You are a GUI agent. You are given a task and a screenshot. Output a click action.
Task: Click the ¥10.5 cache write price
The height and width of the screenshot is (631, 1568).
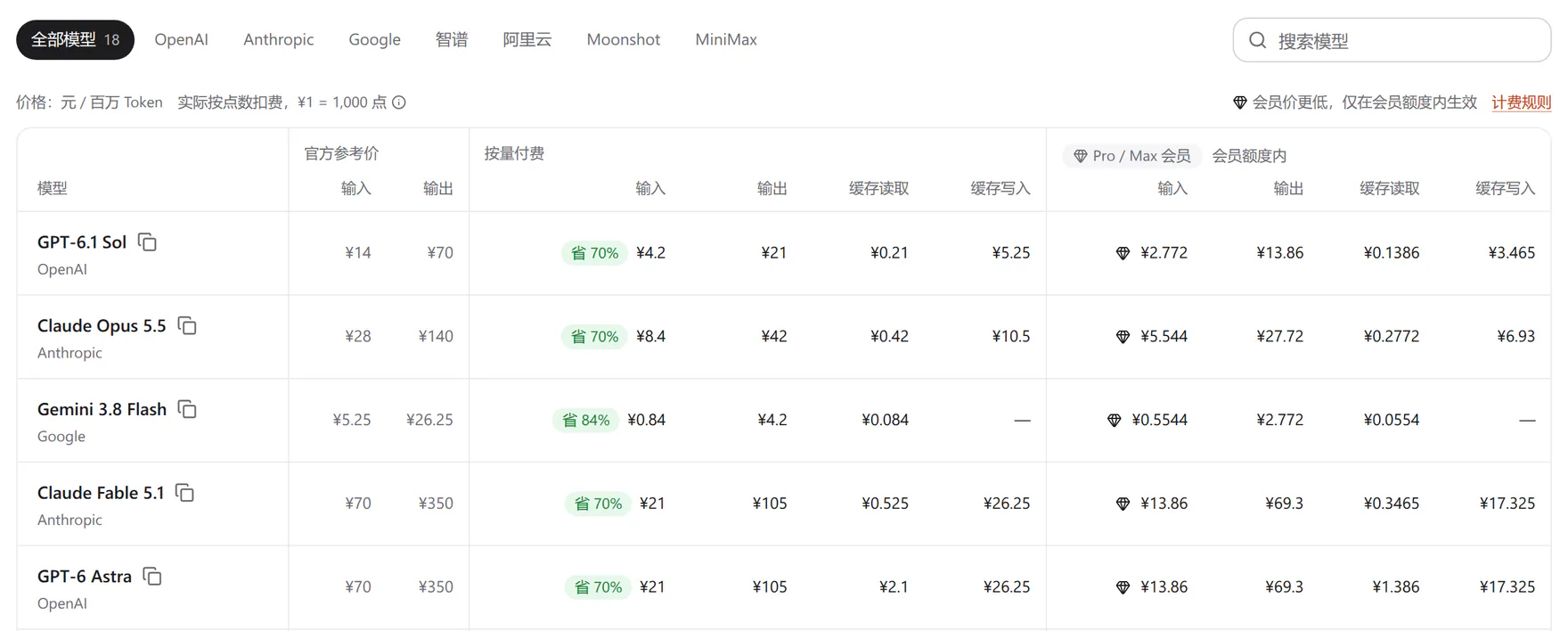pos(1011,337)
